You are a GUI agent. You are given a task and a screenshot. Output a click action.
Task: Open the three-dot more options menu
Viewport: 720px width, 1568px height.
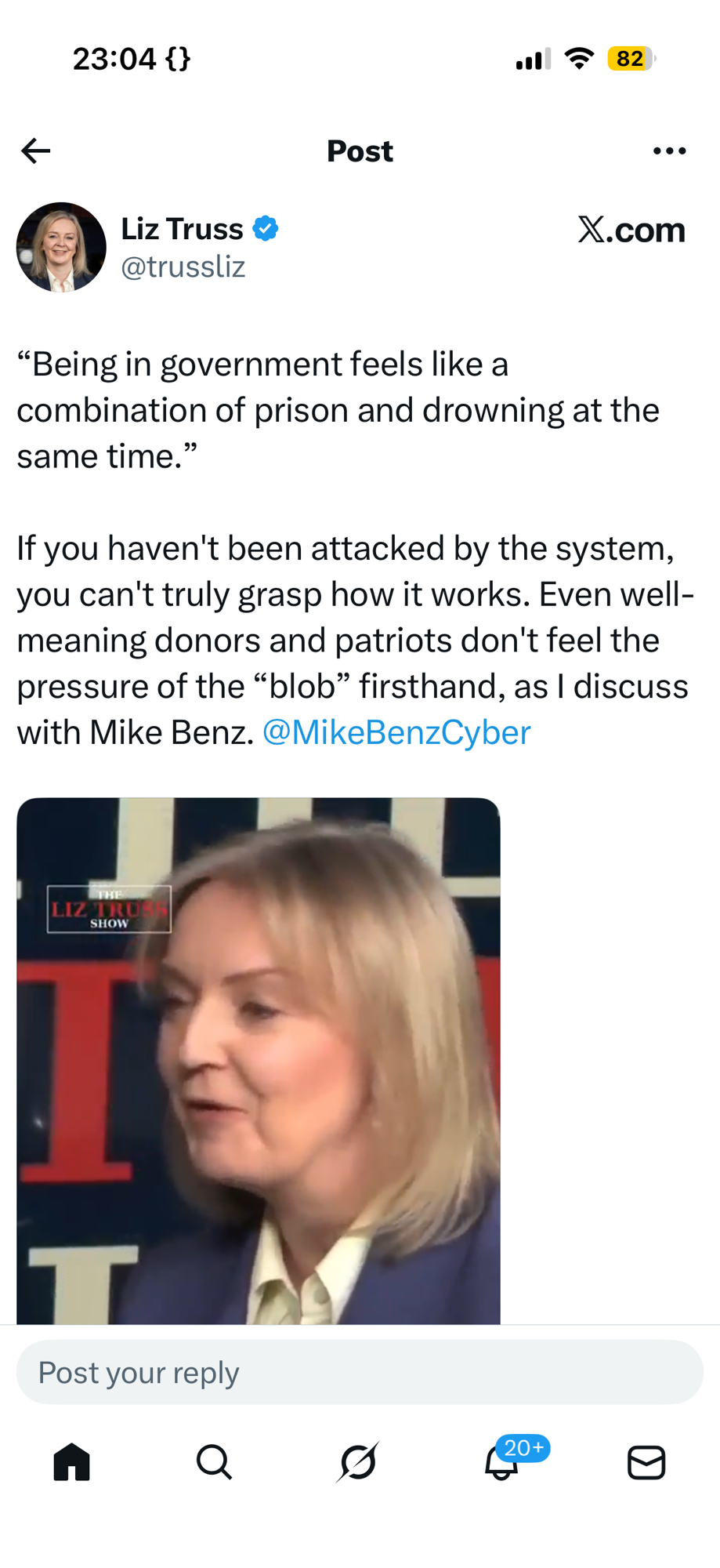669,151
